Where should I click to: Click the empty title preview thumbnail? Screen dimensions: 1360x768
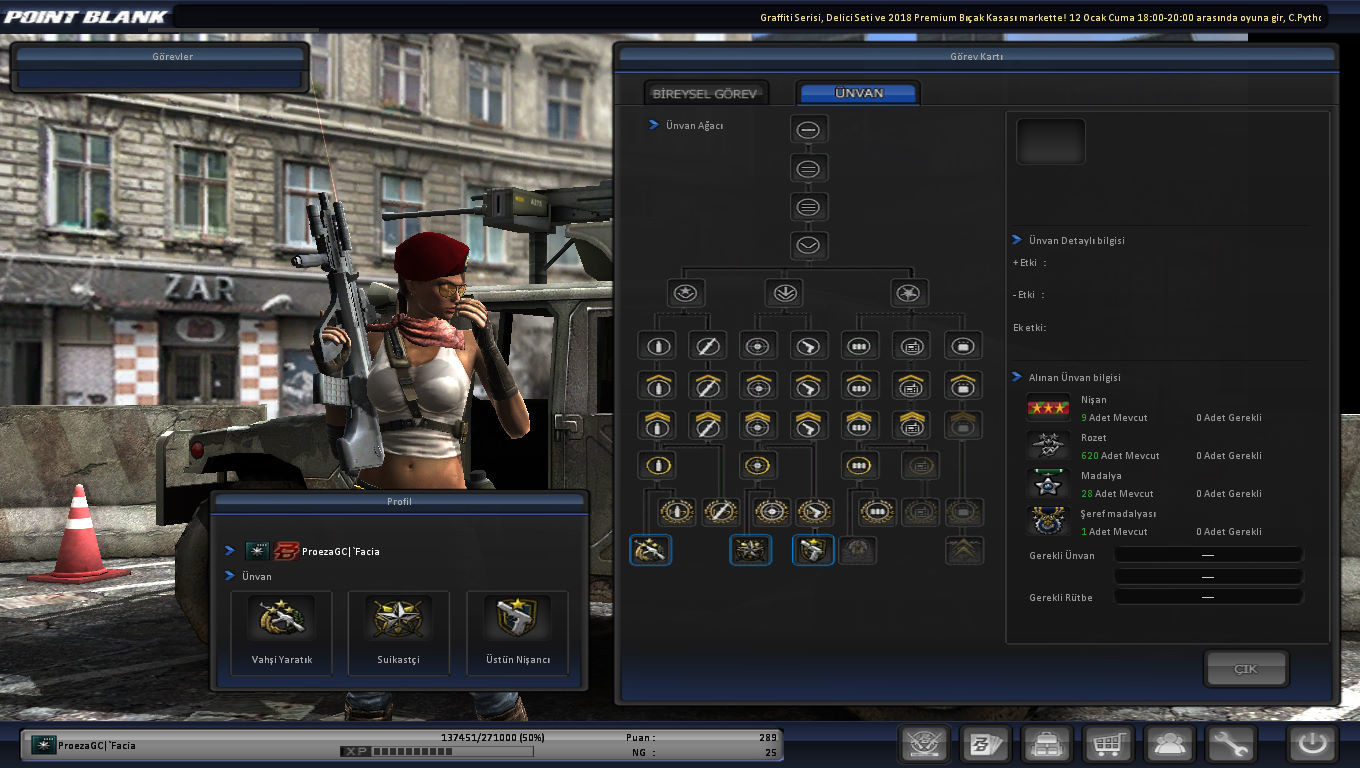tap(1051, 141)
